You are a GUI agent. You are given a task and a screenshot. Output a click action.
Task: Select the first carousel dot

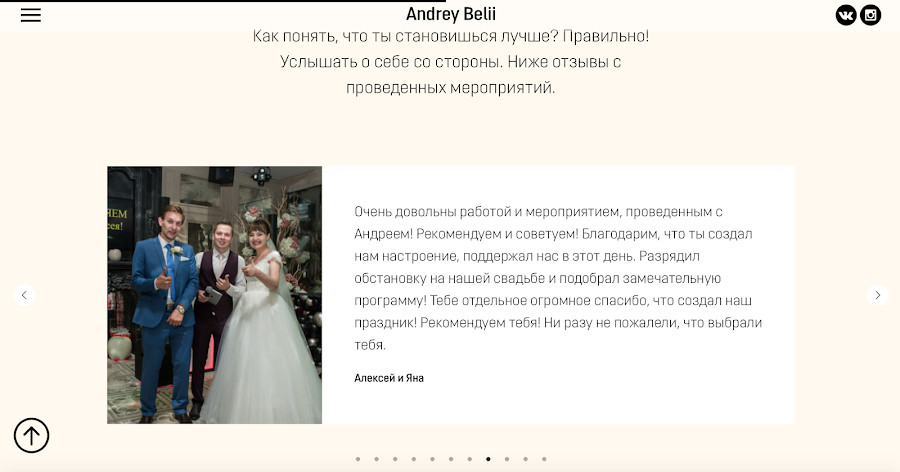(x=358, y=459)
